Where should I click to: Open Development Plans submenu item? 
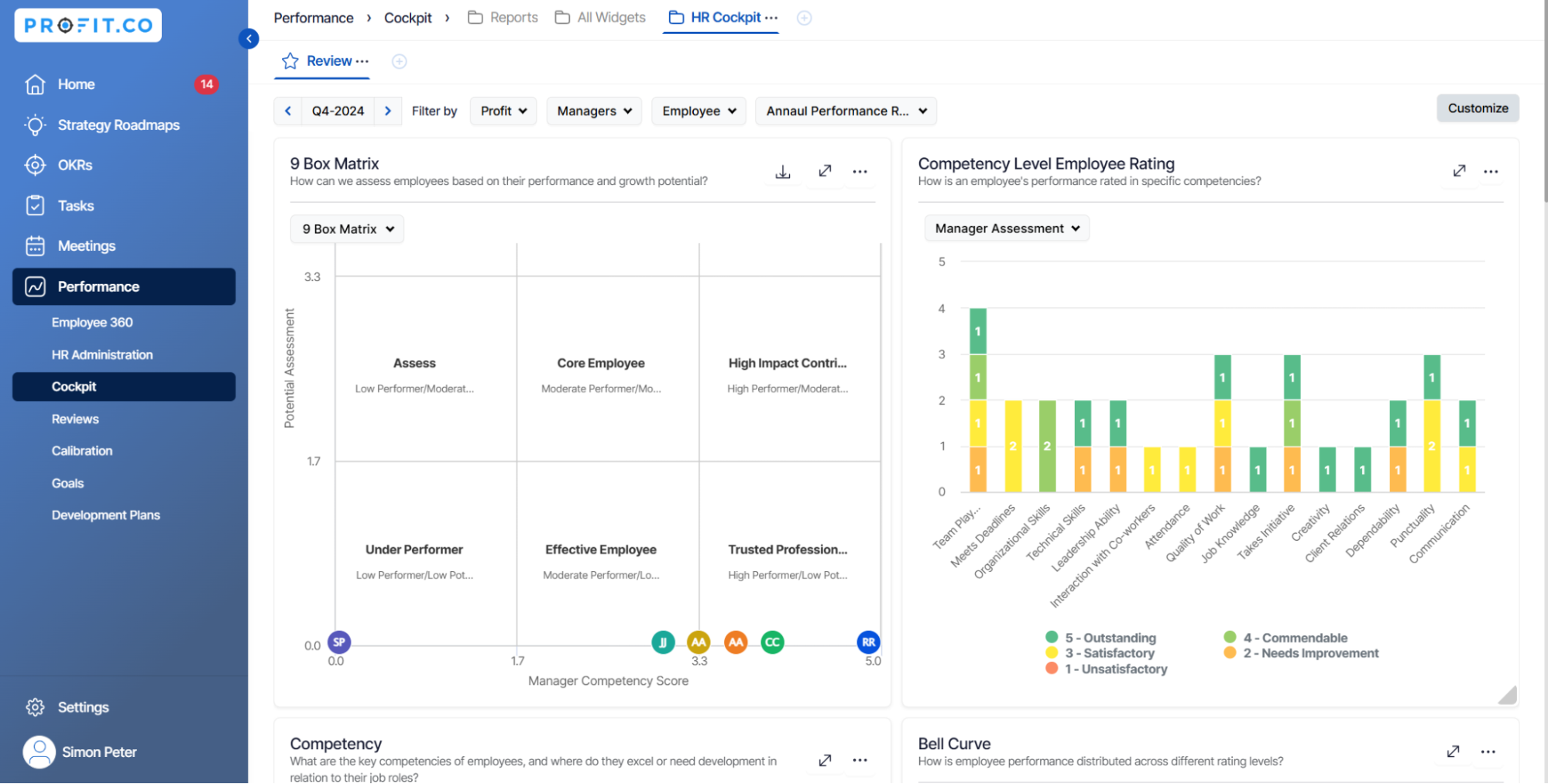(106, 515)
